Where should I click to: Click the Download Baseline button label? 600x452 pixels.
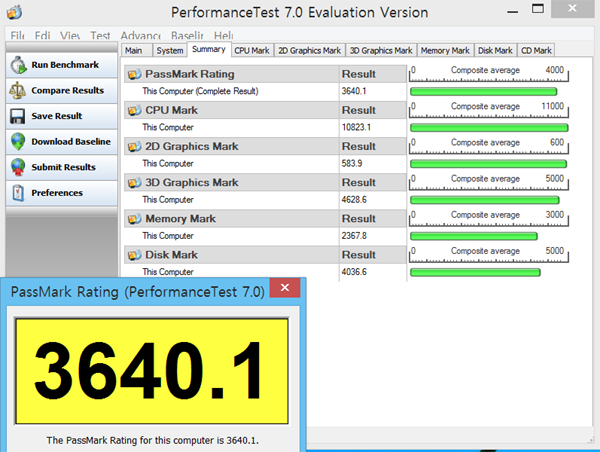pos(71,142)
